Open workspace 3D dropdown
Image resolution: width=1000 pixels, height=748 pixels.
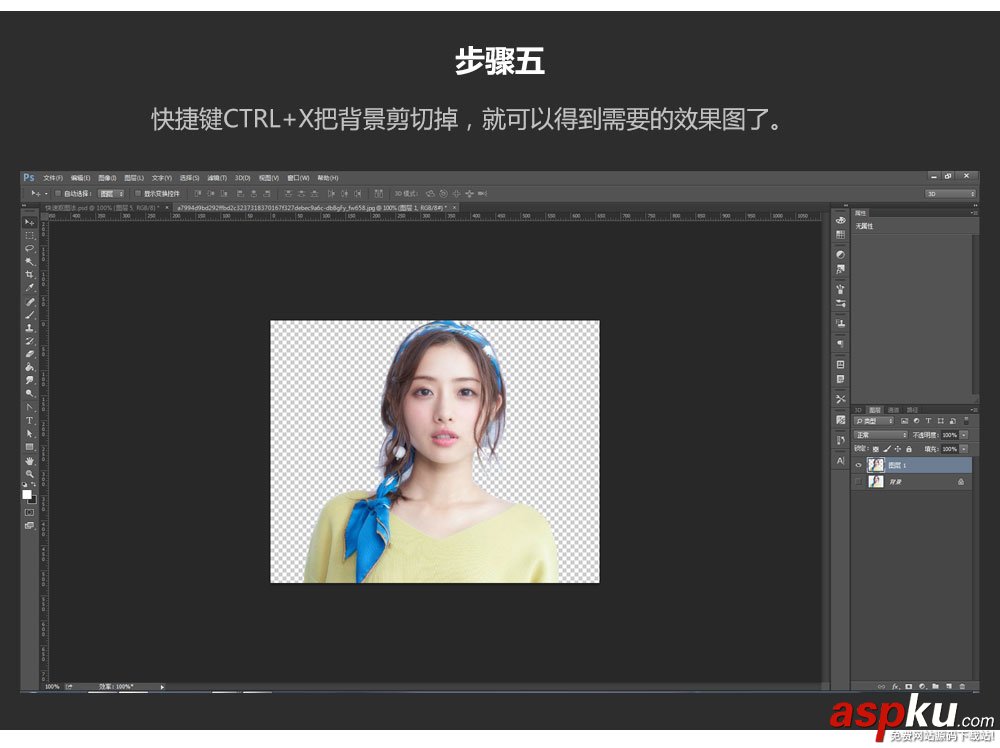951,193
